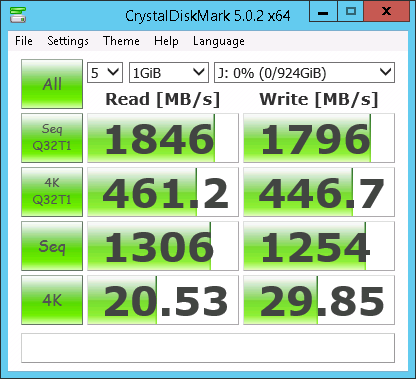Click the CrystalDiskMark app icon in title bar

coord(18,14)
